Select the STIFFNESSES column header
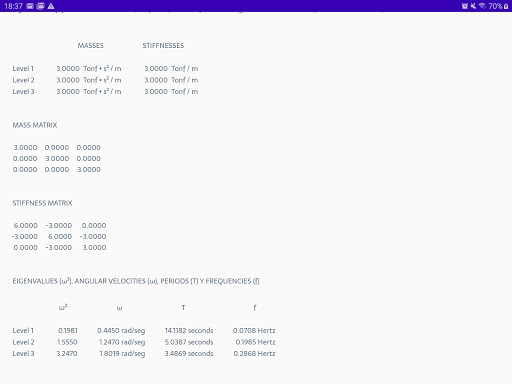 (x=163, y=46)
